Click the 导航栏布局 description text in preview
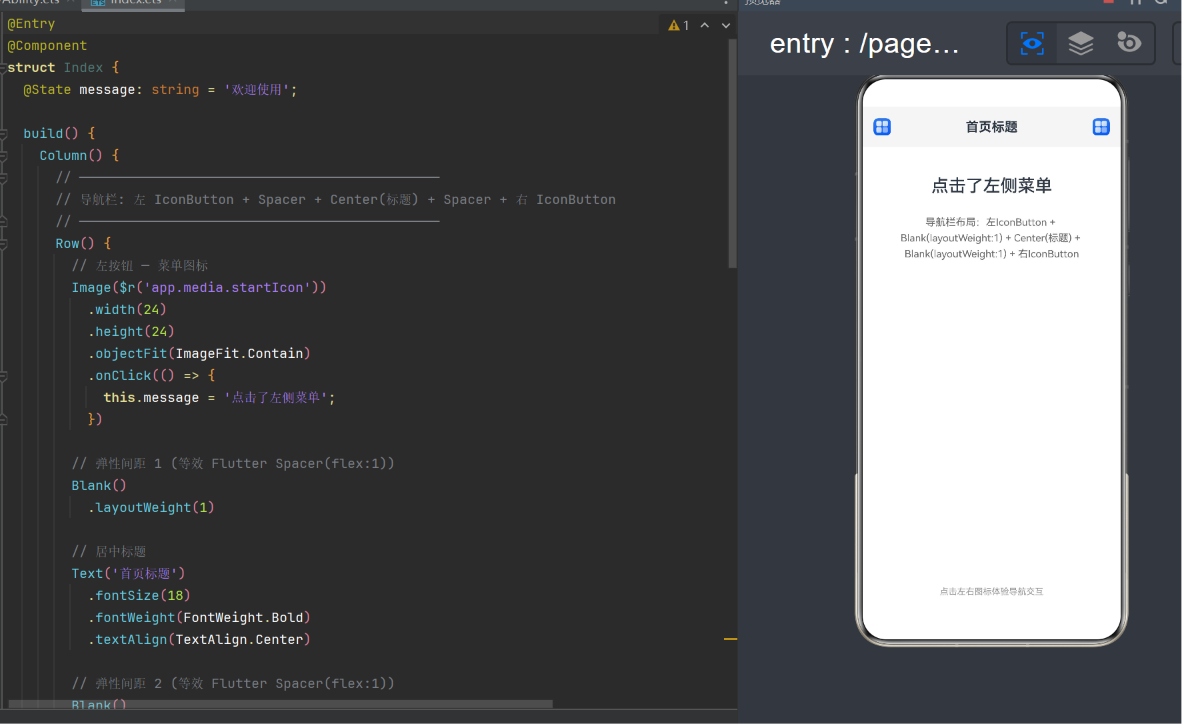This screenshot has width=1182, height=724. (991, 238)
